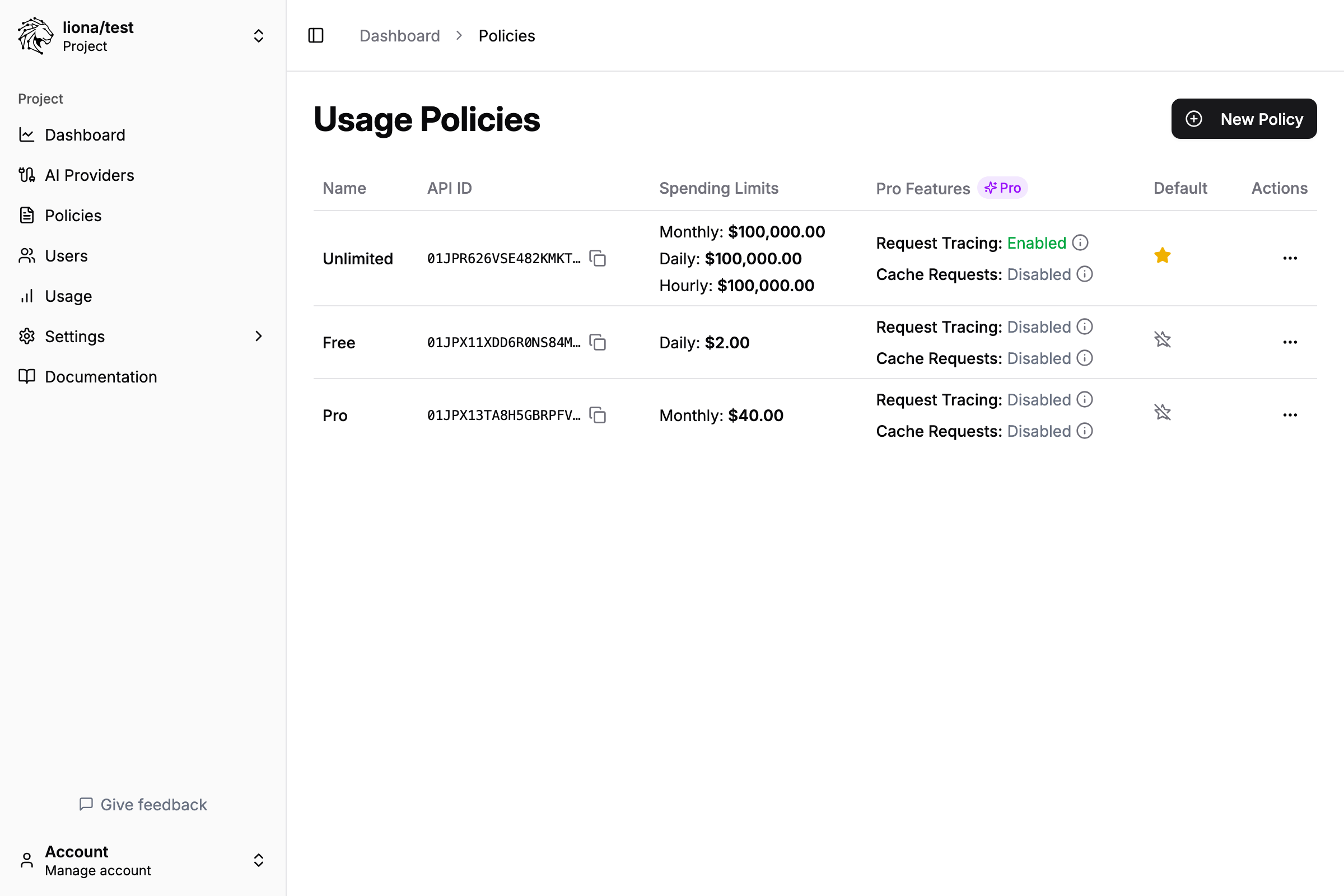The image size is (1344, 896).
Task: Set Free policy as default
Action: tap(1163, 339)
